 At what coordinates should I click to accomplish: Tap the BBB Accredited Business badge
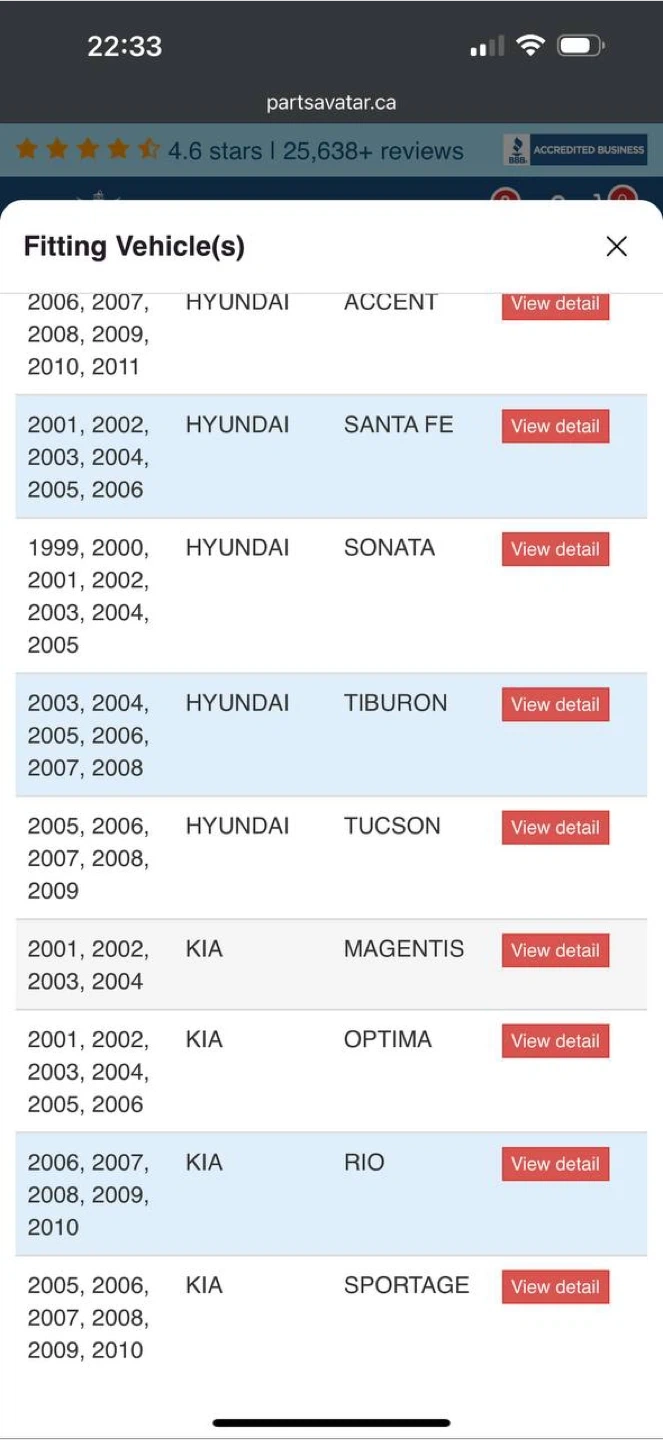click(575, 150)
